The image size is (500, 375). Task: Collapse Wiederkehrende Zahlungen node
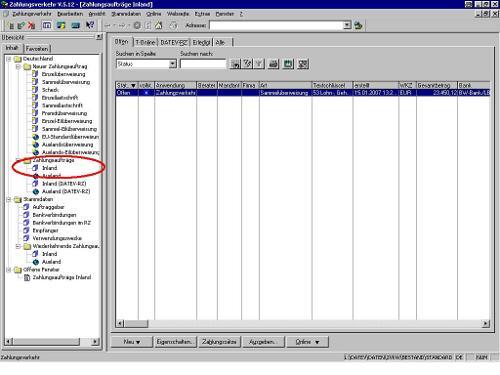[18, 246]
